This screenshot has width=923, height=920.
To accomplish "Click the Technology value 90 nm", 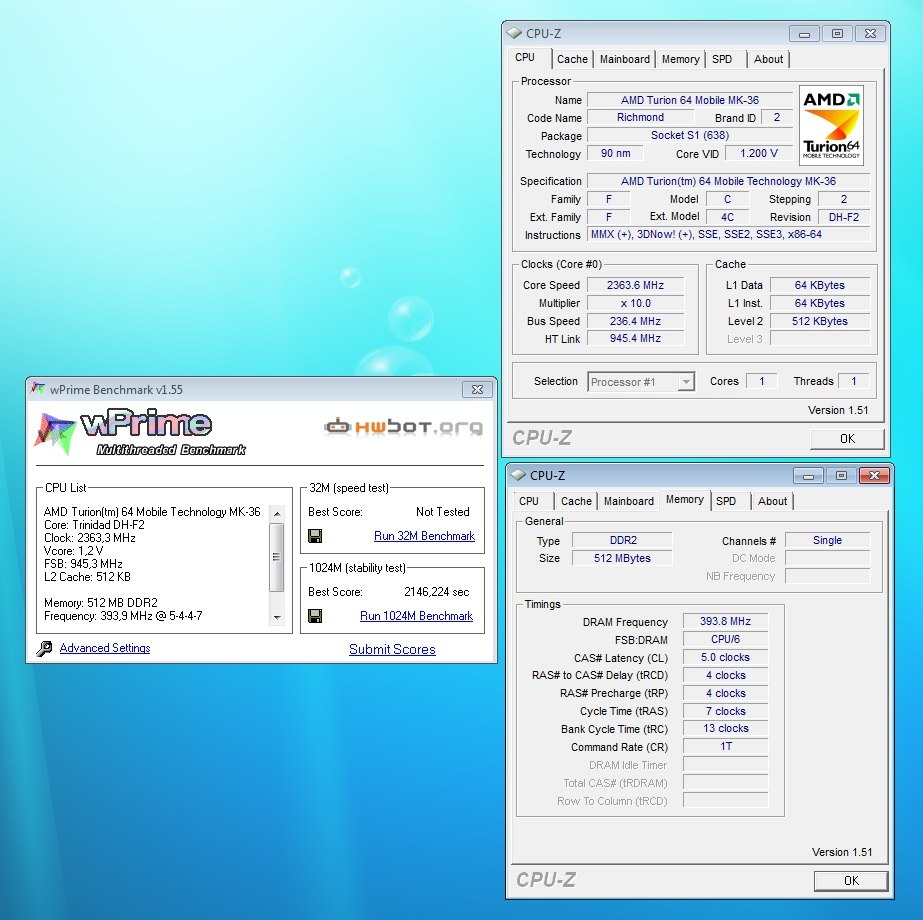I will 615,153.
